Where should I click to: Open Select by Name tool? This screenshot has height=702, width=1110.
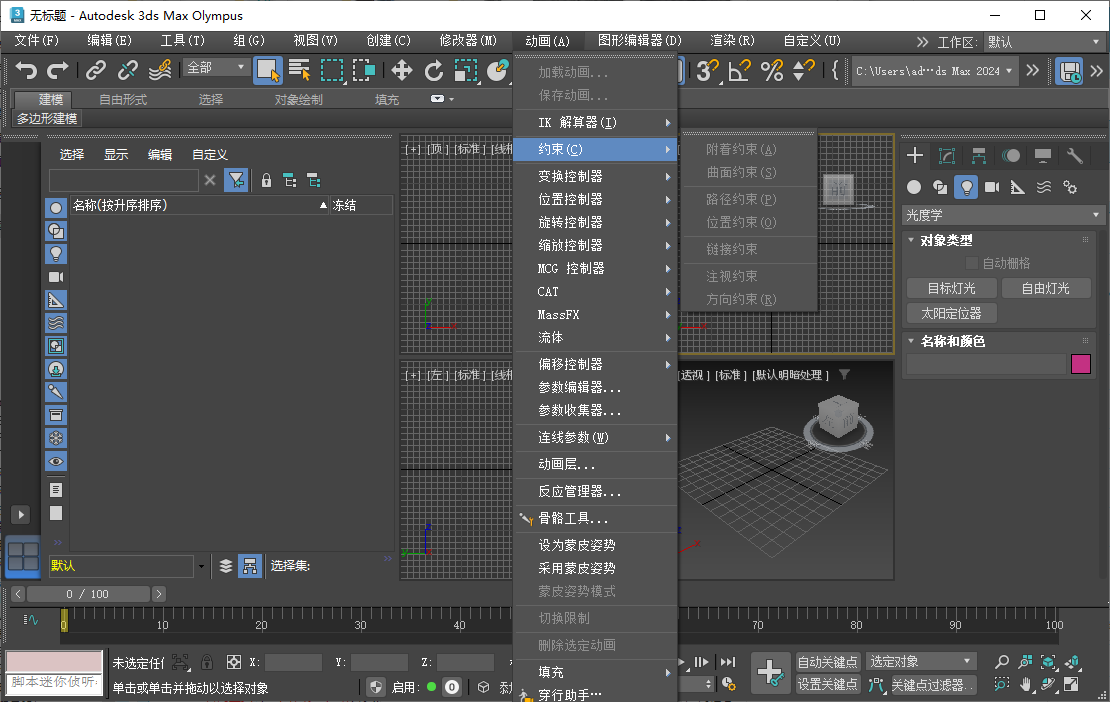(299, 70)
